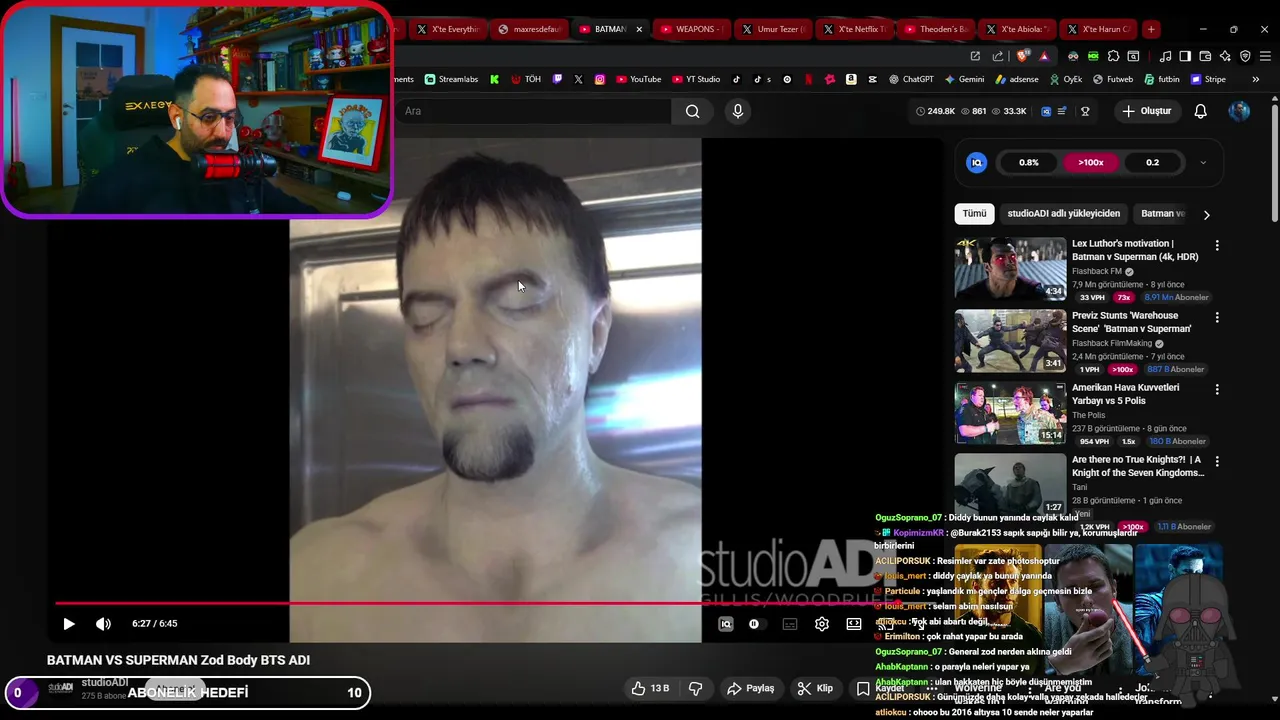Open a new browser tab

point(1151,29)
